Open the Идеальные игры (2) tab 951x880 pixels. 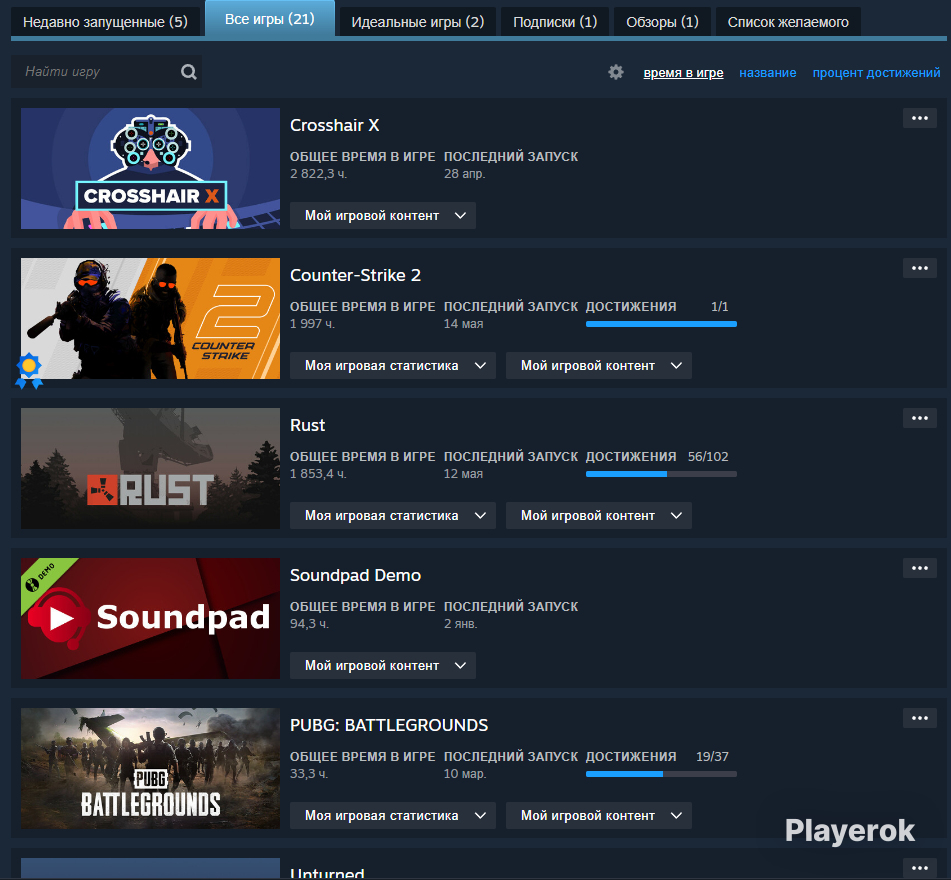coord(417,22)
